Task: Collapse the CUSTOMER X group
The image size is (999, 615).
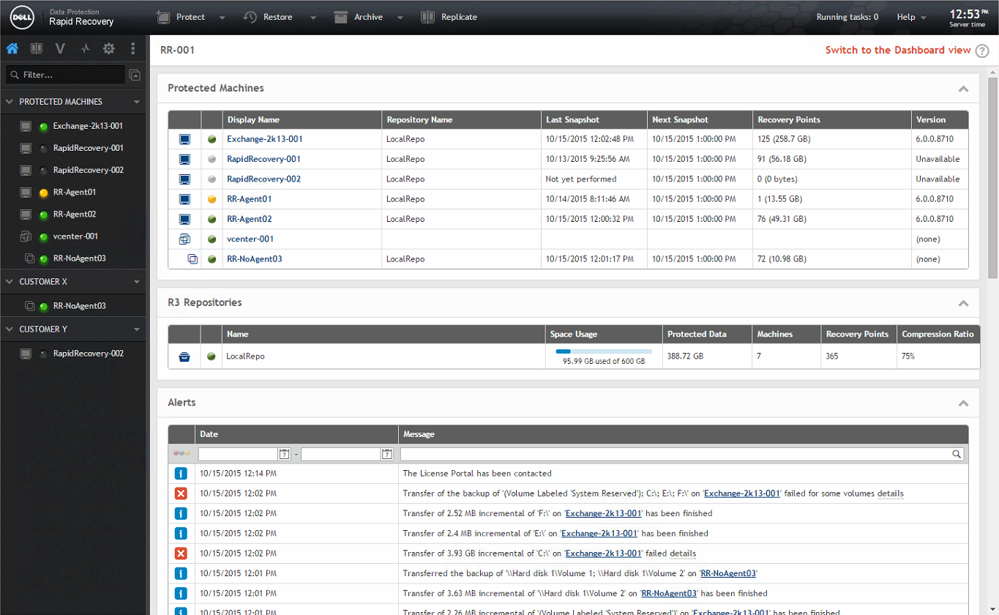Action: [x=10, y=281]
